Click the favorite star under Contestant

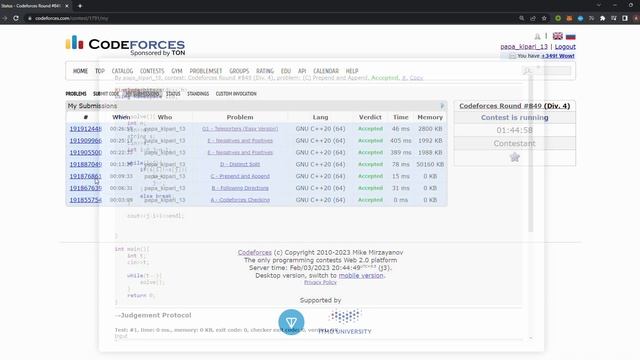point(515,157)
